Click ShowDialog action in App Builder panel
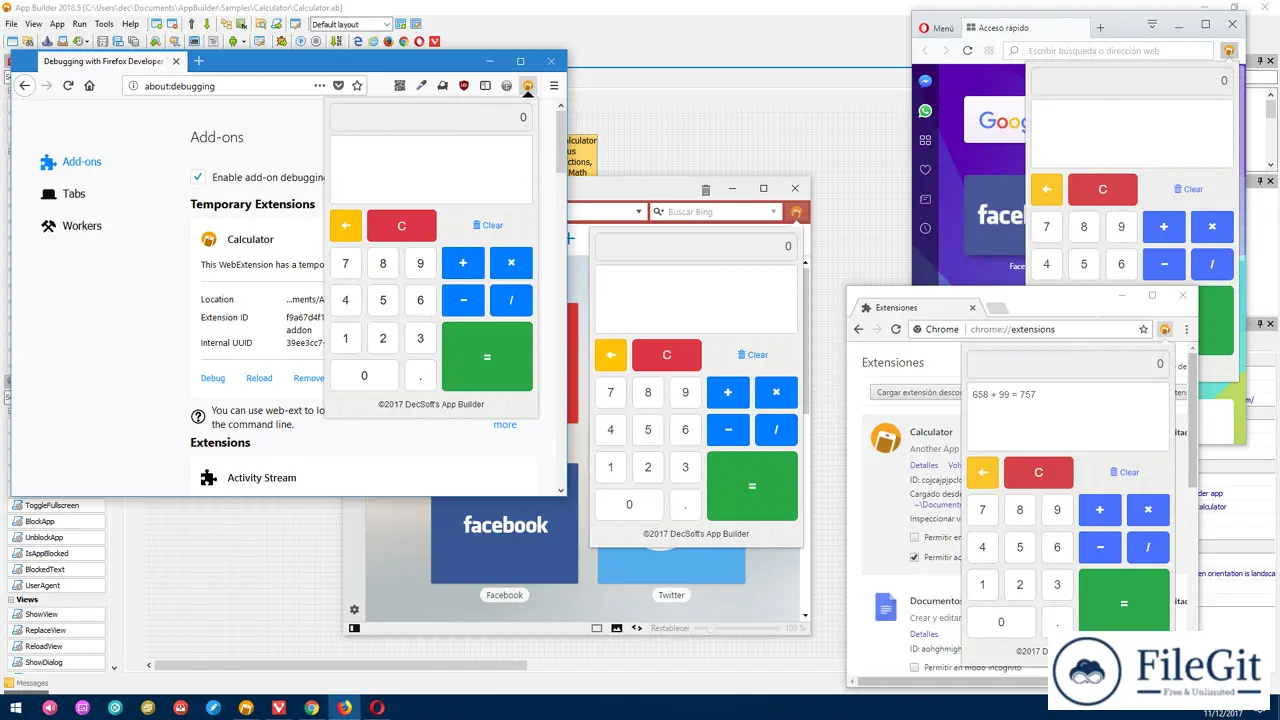 click(x=58, y=662)
